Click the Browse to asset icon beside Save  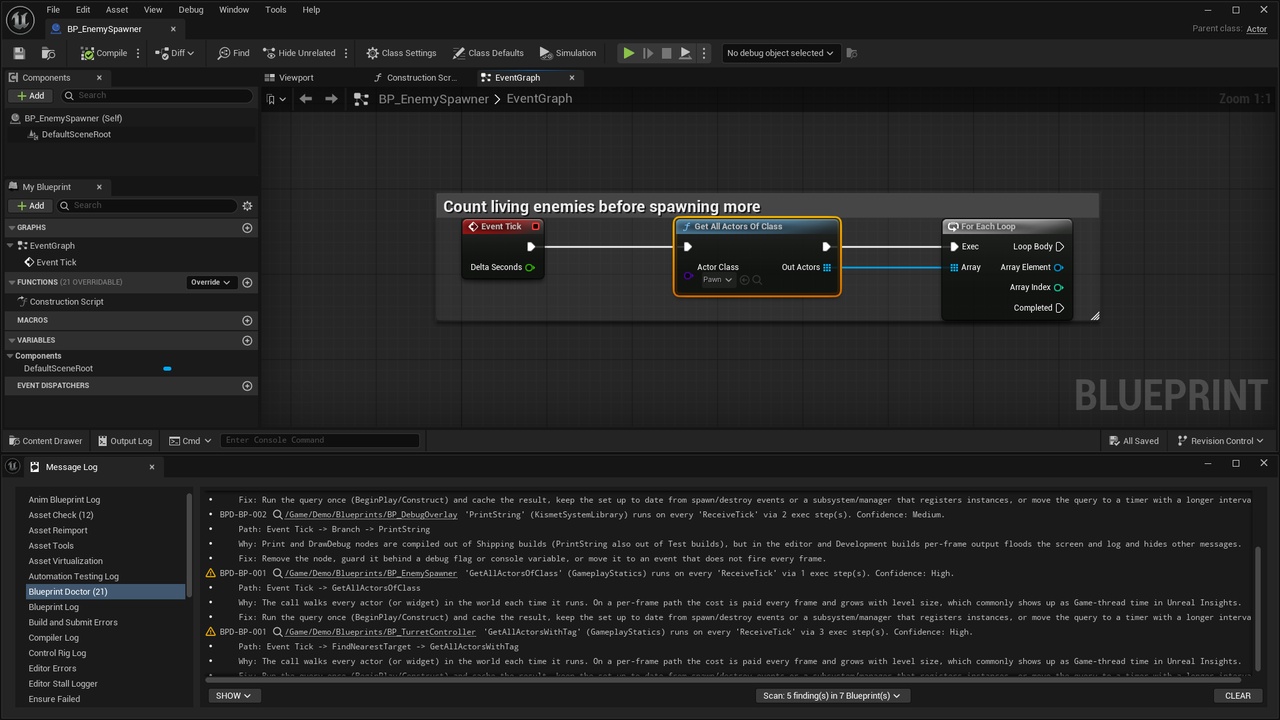(x=48, y=53)
